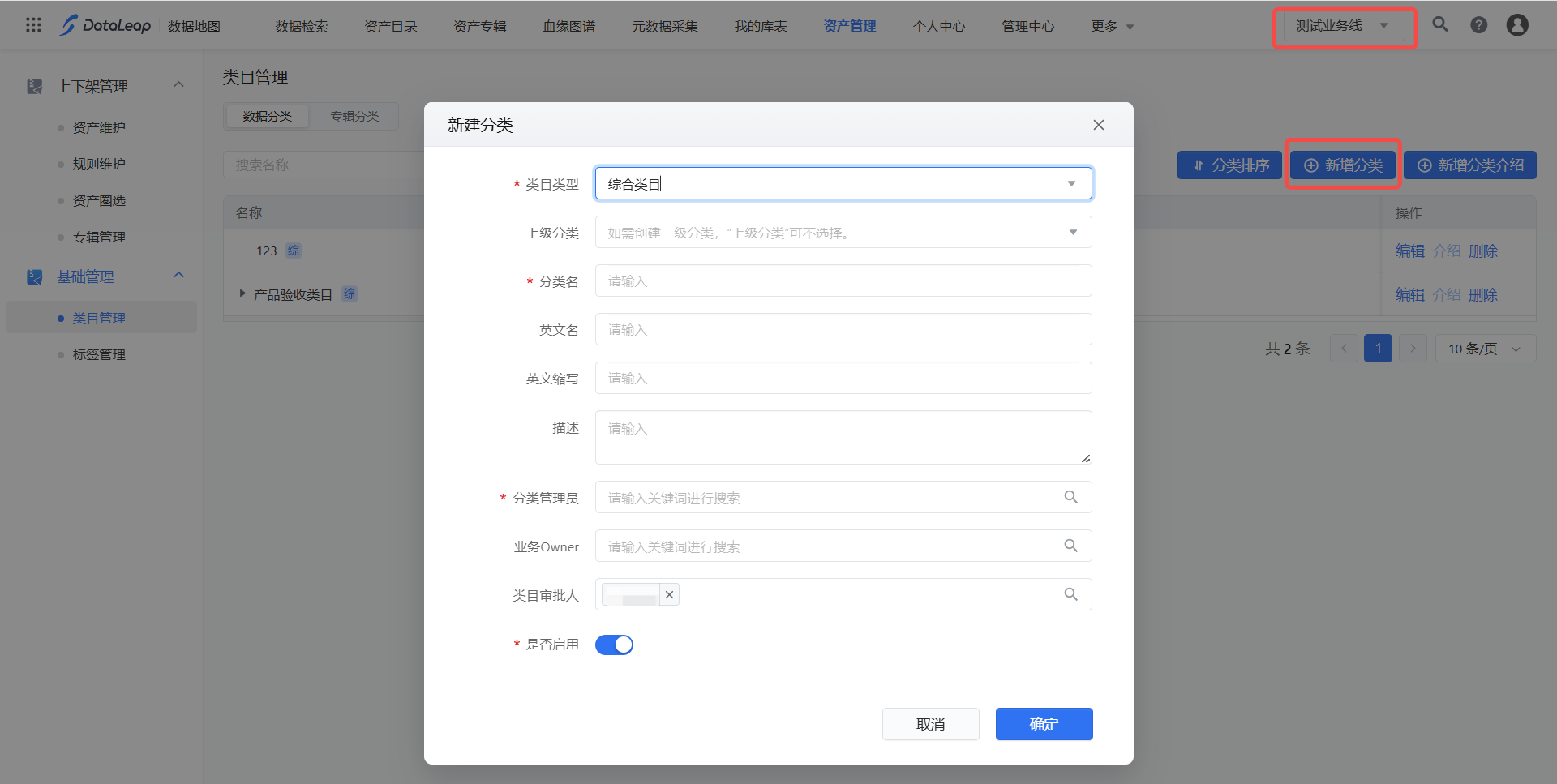The image size is (1557, 784).
Task: Close the 新建分类 dialog with X
Action: [1098, 125]
